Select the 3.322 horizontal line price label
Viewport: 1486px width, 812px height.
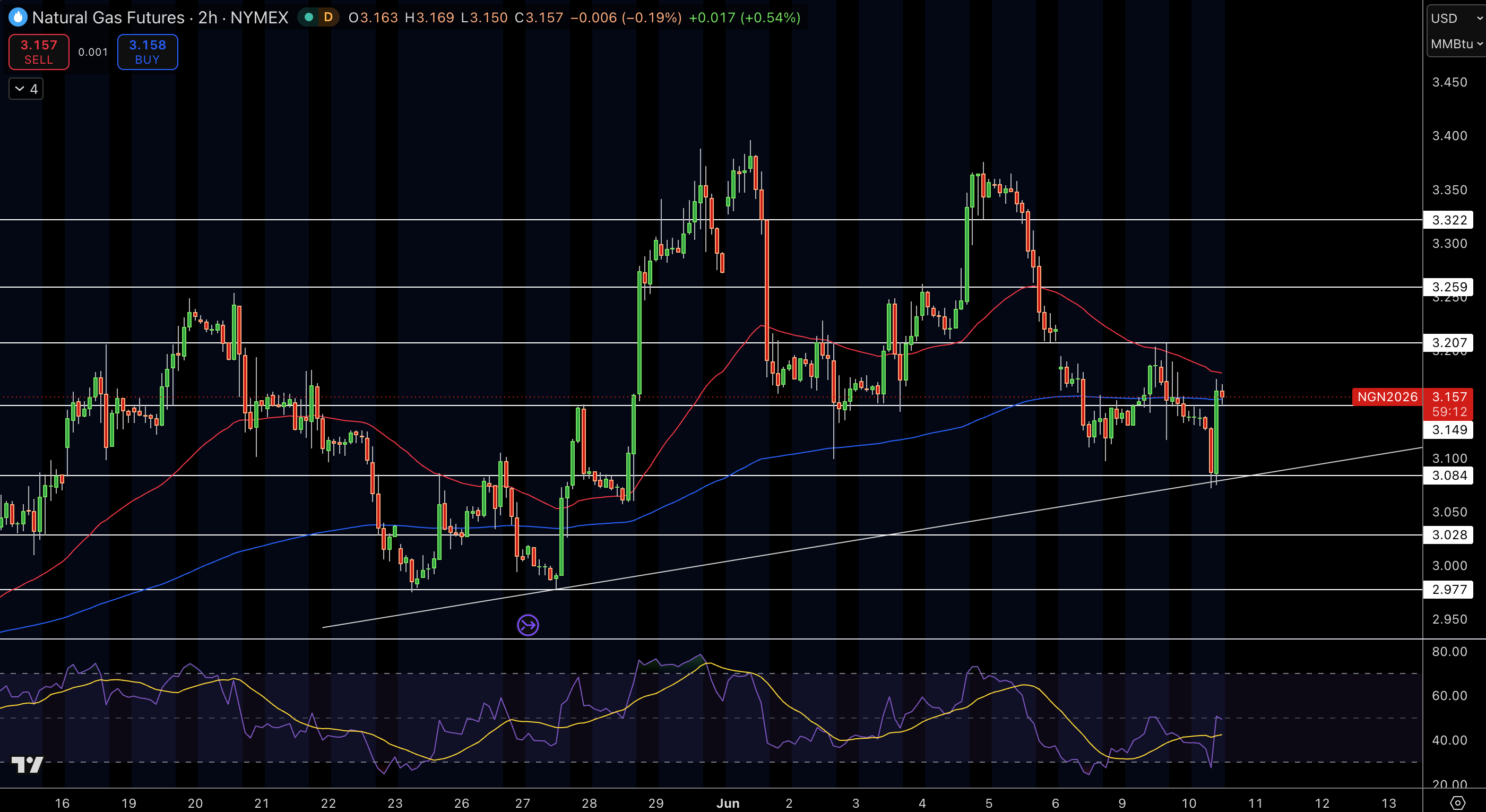[1448, 220]
